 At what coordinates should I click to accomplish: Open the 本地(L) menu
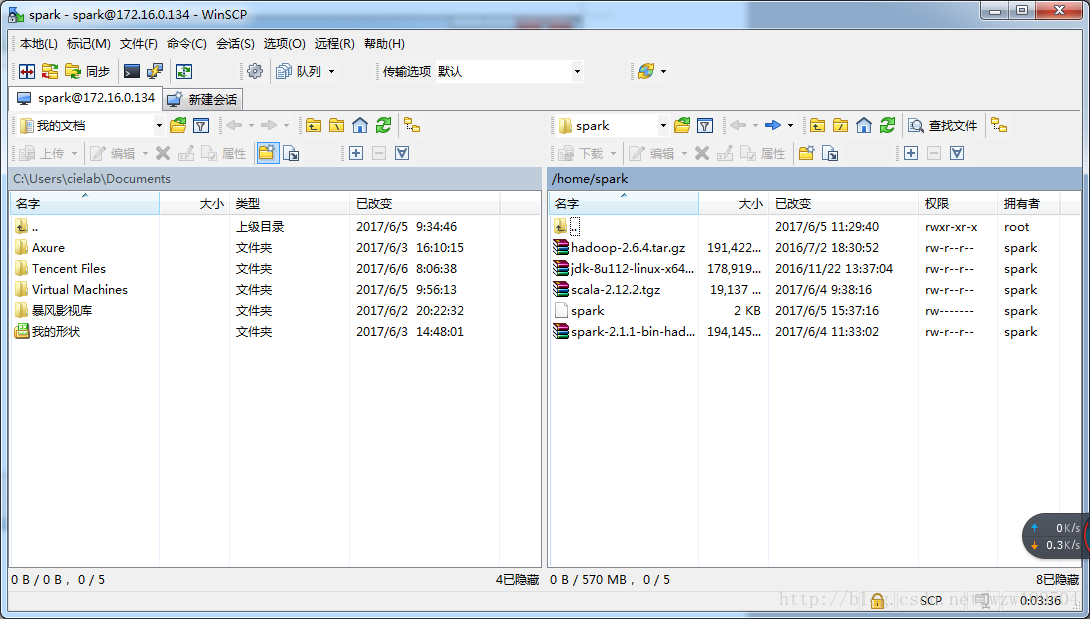click(39, 43)
